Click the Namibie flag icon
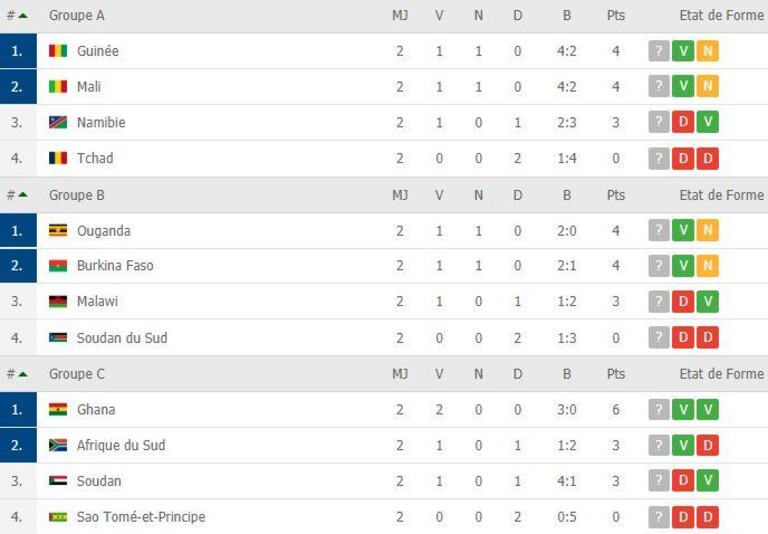768x534 pixels. (58, 122)
